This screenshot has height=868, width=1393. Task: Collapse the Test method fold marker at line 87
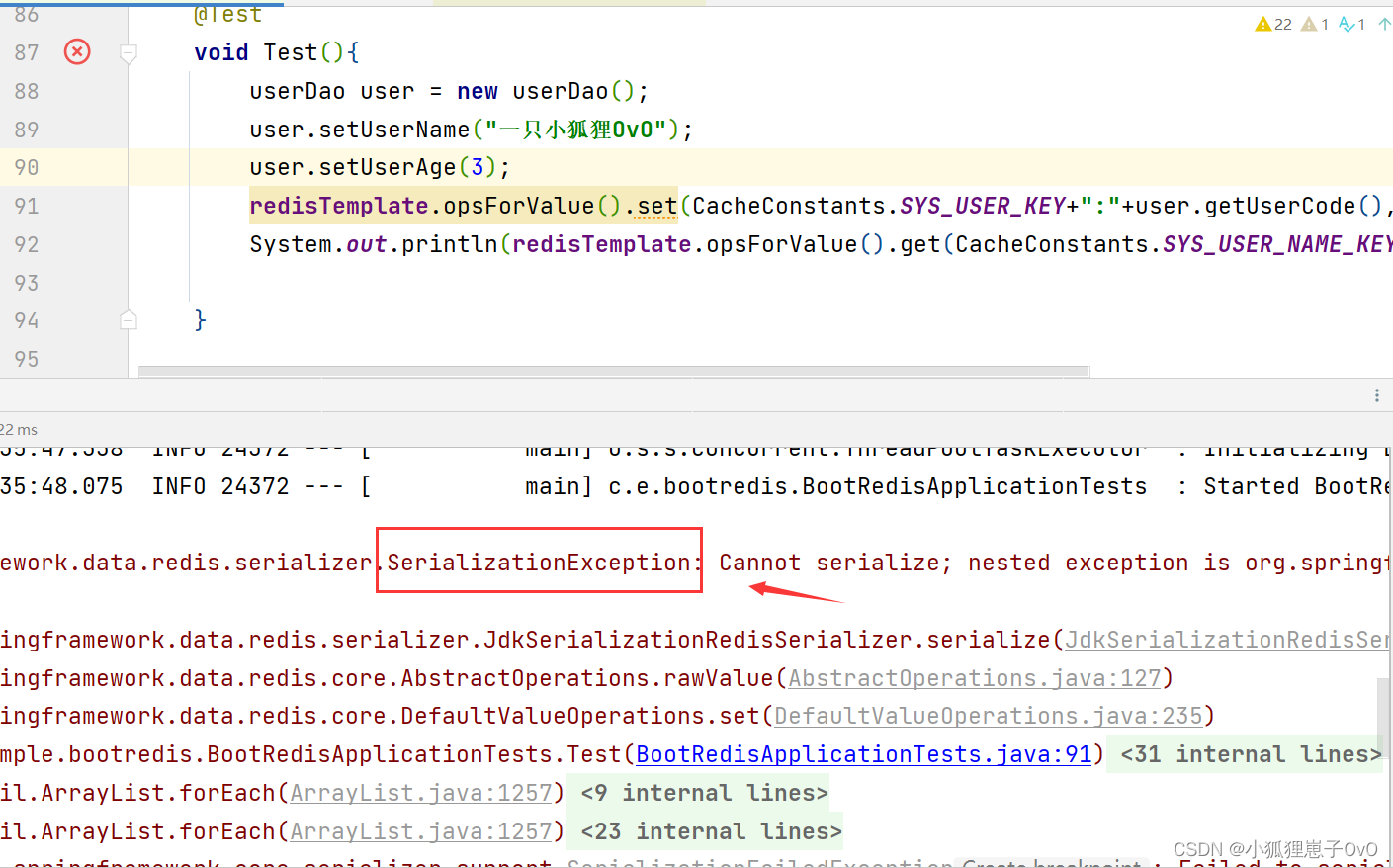129,53
